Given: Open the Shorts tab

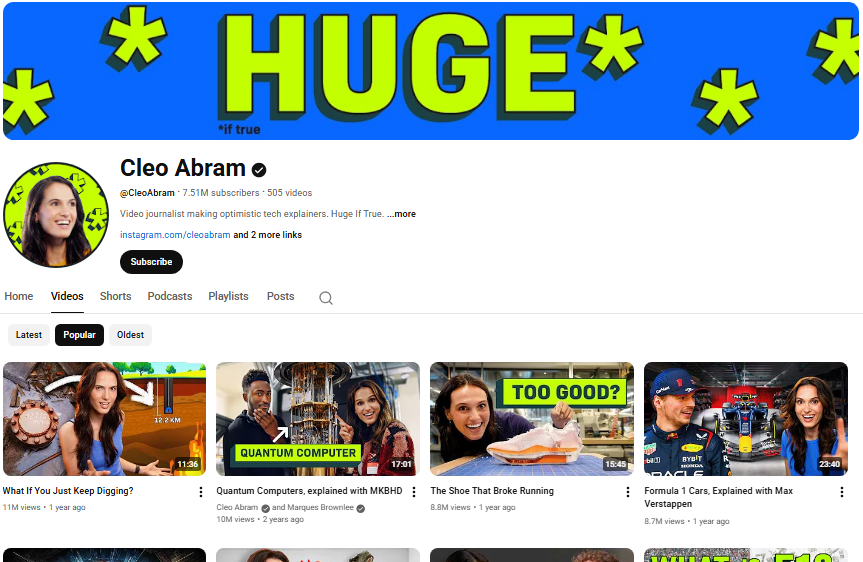Looking at the screenshot, I should pos(116,296).
